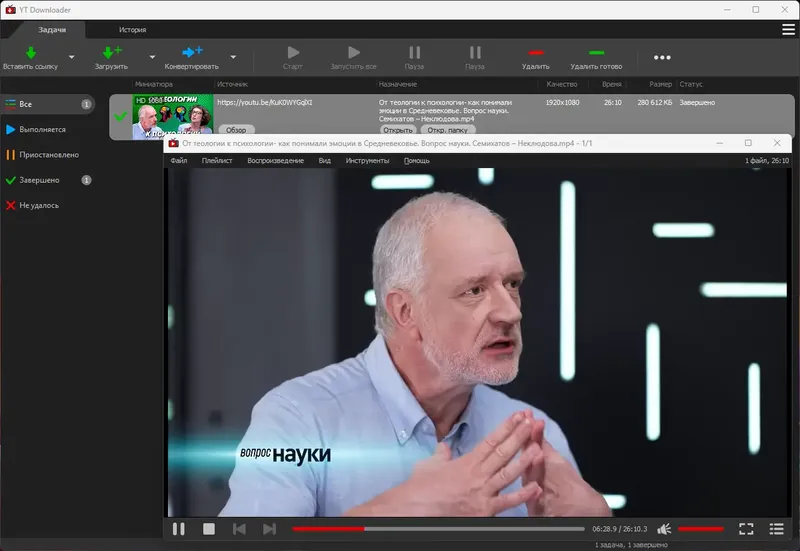Open the Помощь menu

[x=417, y=160]
